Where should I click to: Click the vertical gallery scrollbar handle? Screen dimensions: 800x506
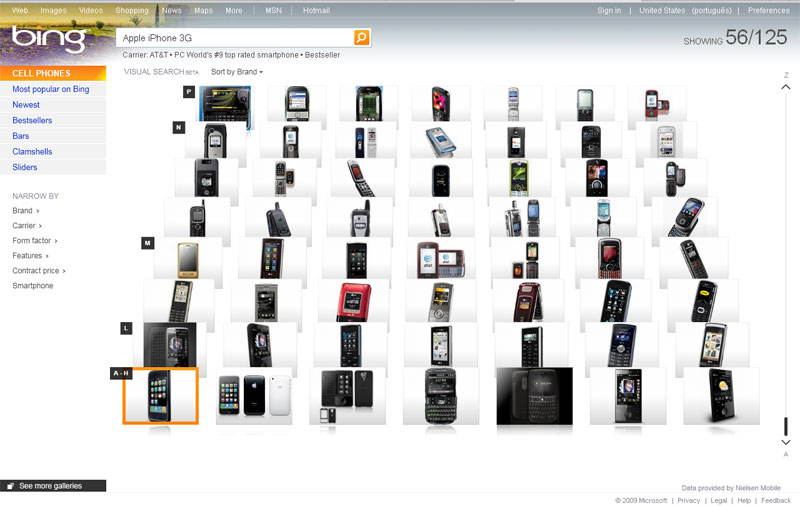tap(786, 426)
